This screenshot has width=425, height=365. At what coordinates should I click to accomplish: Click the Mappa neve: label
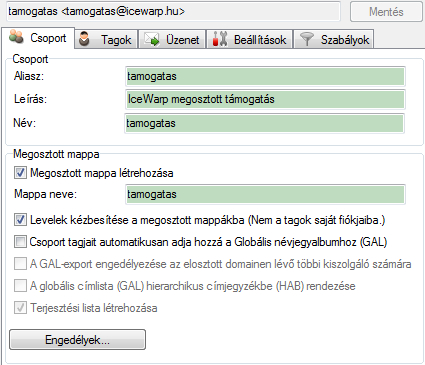click(x=45, y=194)
